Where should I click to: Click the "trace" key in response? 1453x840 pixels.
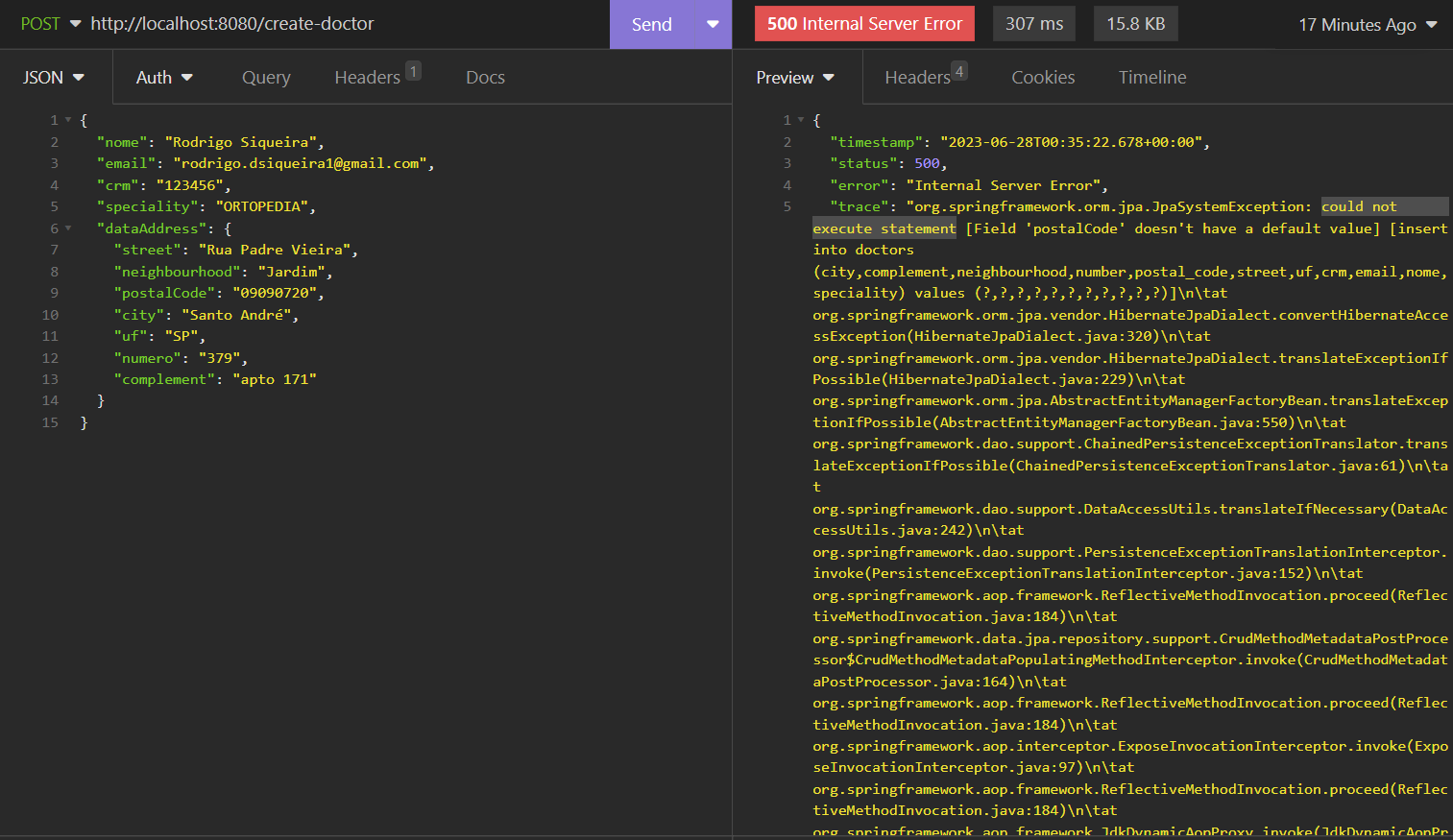[860, 206]
